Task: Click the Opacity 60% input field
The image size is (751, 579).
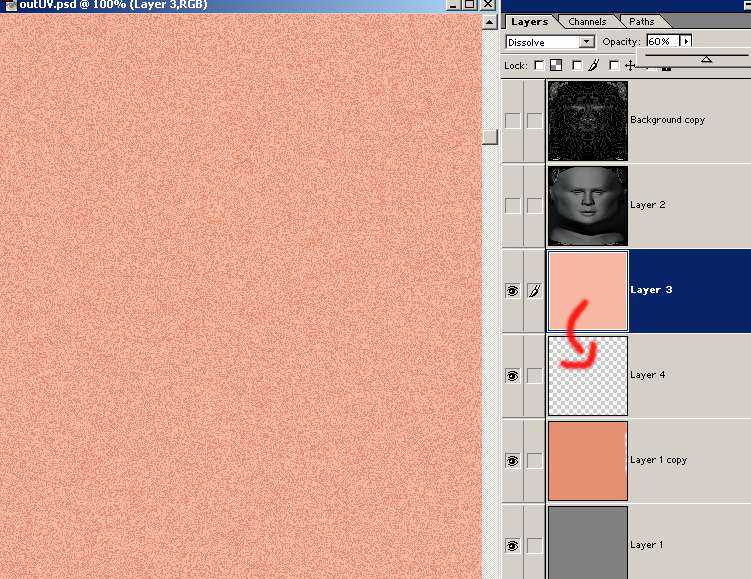Action: click(661, 42)
